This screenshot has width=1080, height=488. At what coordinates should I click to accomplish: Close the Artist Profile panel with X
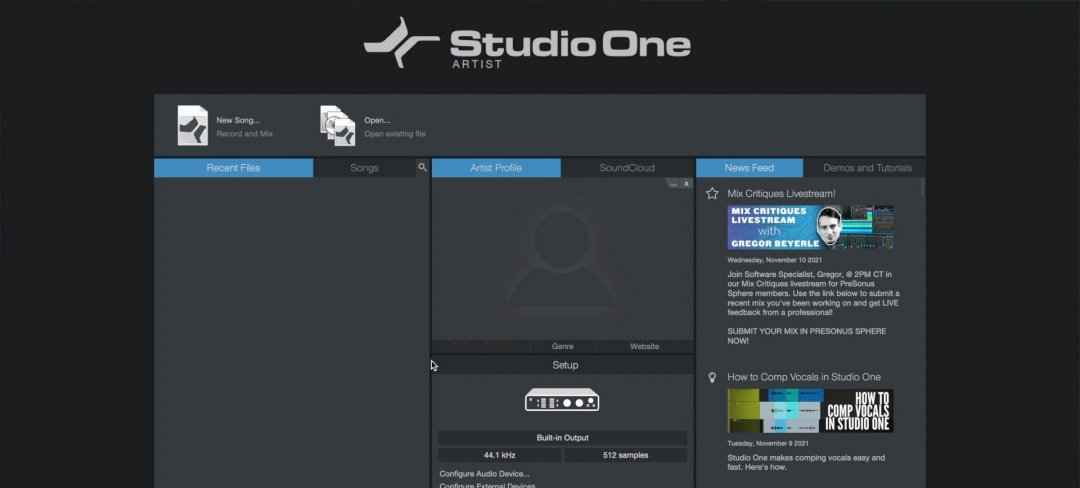click(x=686, y=184)
